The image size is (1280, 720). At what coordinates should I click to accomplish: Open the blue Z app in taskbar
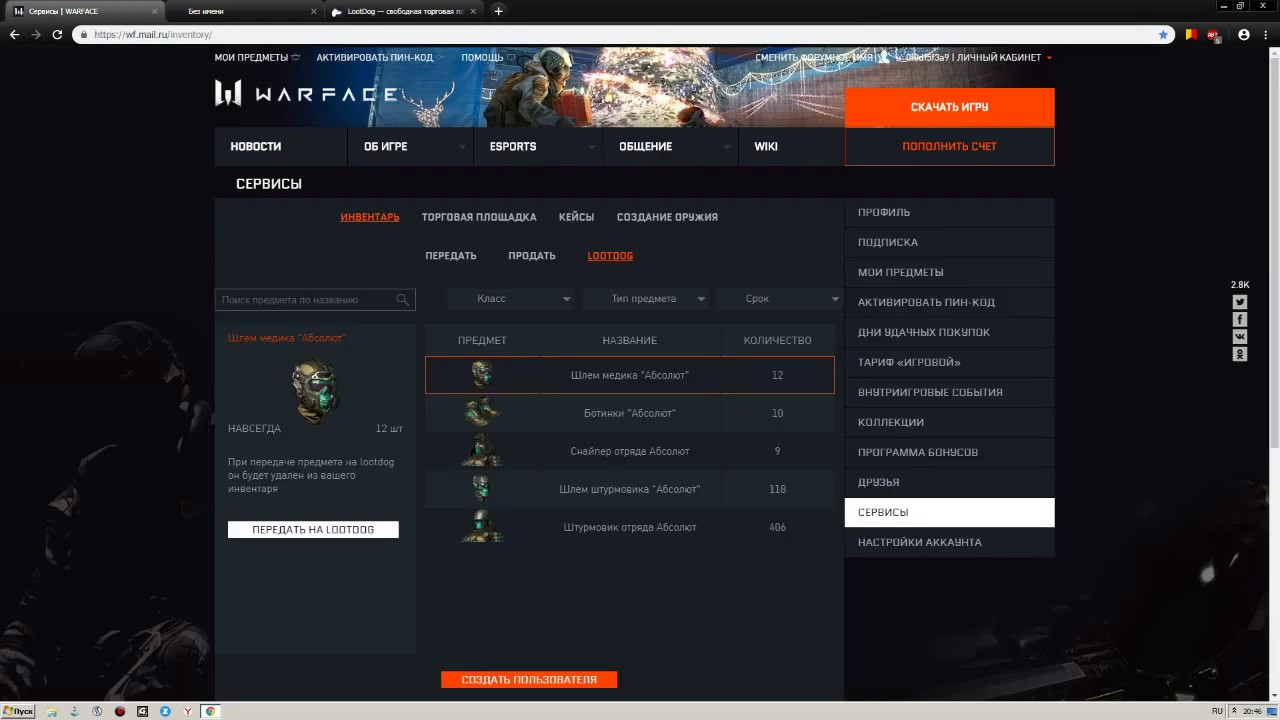[x=165, y=711]
